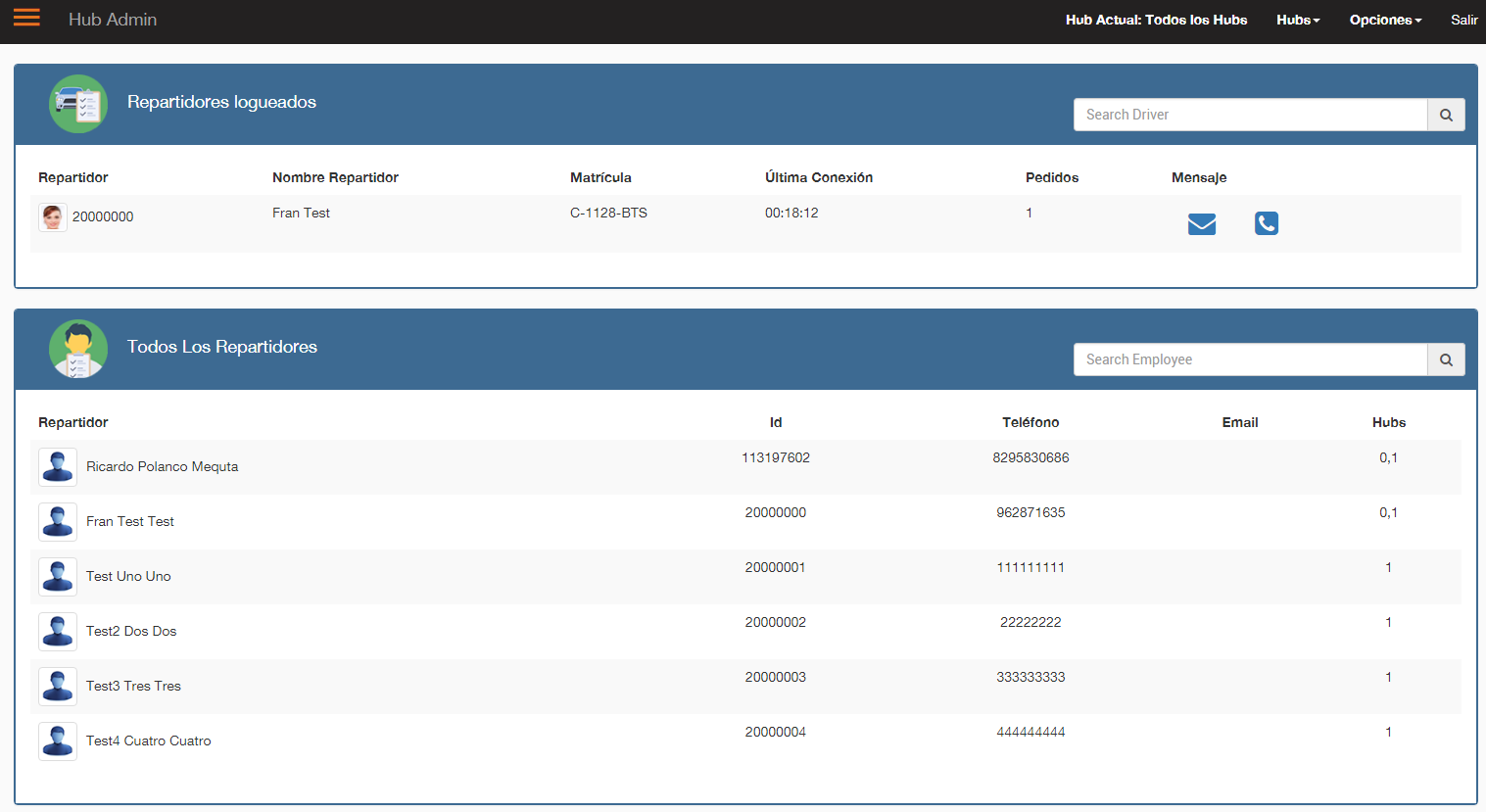Viewport: 1486px width, 812px height.
Task: Click the name Fran Test Test
Action: tap(130, 521)
